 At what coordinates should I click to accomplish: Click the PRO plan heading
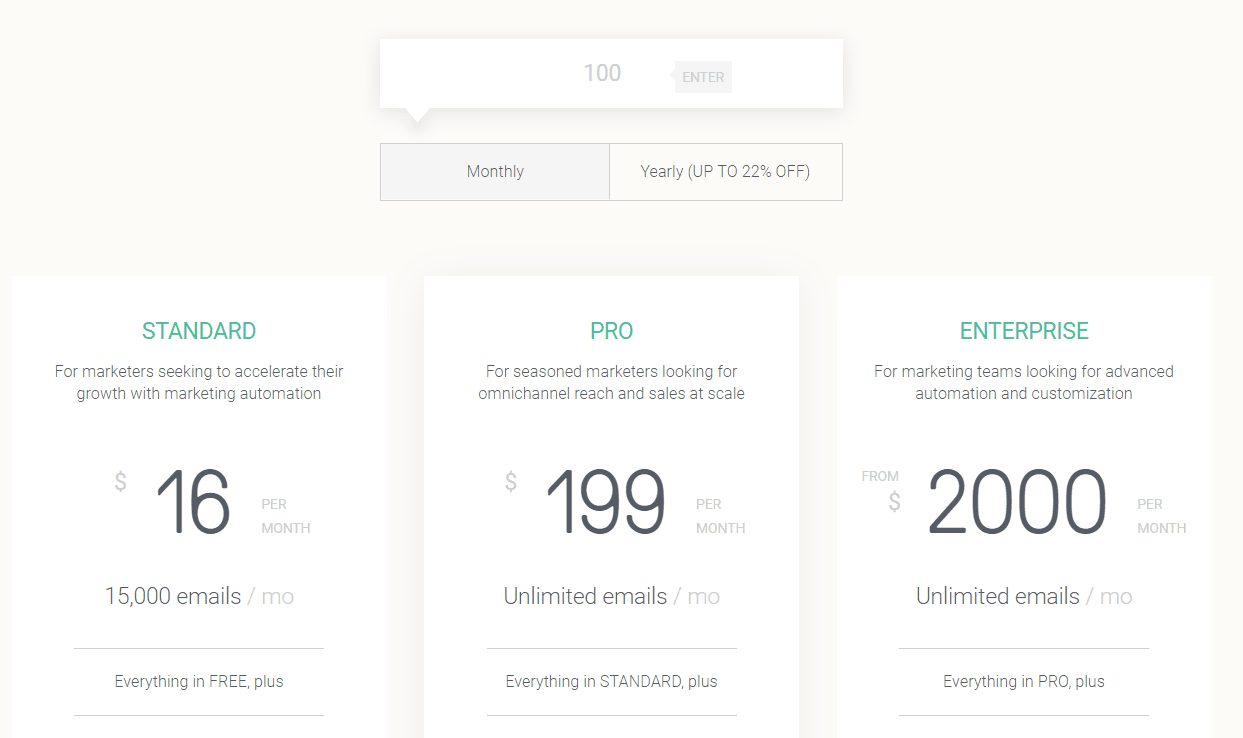[x=611, y=331]
